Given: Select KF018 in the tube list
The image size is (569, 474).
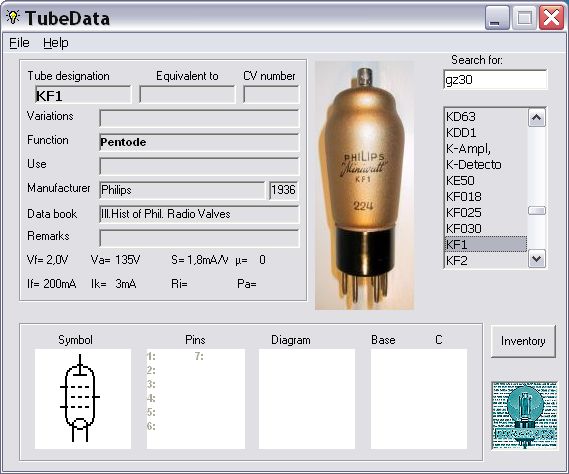Looking at the screenshot, I should [x=486, y=196].
